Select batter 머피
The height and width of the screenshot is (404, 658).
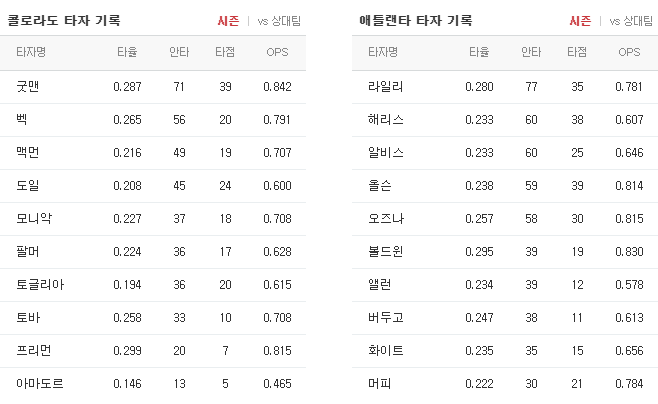(x=379, y=384)
